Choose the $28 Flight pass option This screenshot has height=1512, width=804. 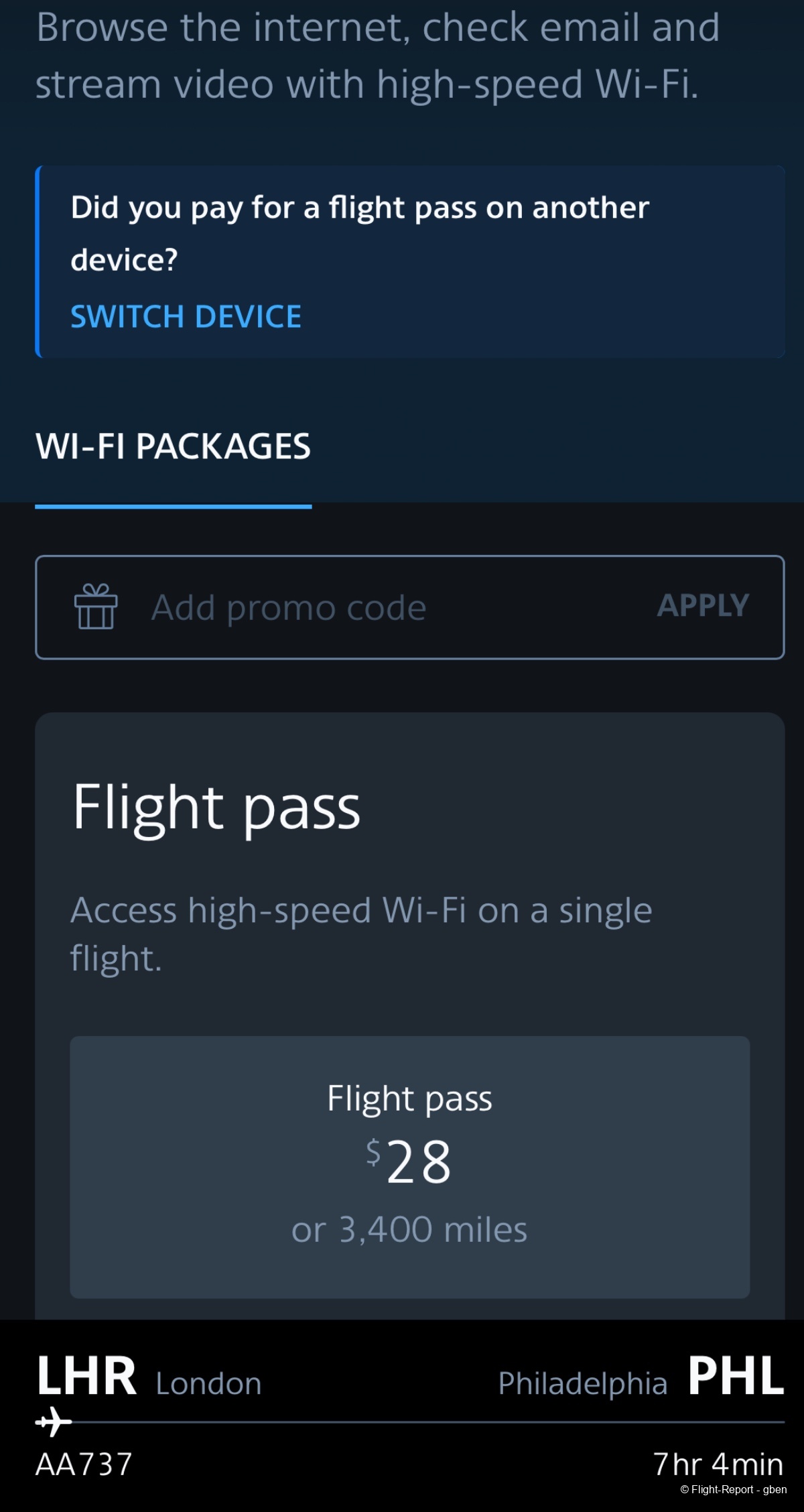409,1166
